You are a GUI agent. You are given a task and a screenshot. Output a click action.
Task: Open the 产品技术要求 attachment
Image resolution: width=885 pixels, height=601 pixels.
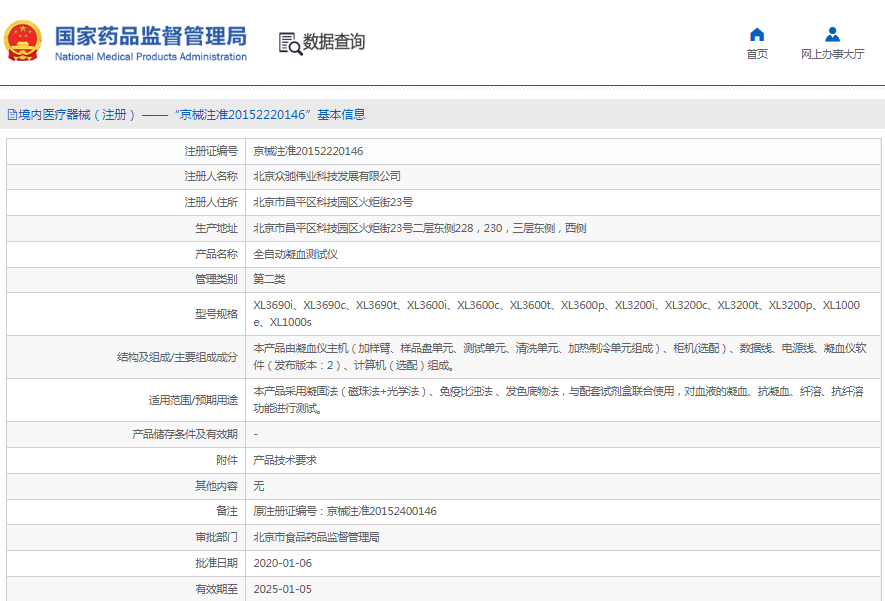click(x=285, y=460)
